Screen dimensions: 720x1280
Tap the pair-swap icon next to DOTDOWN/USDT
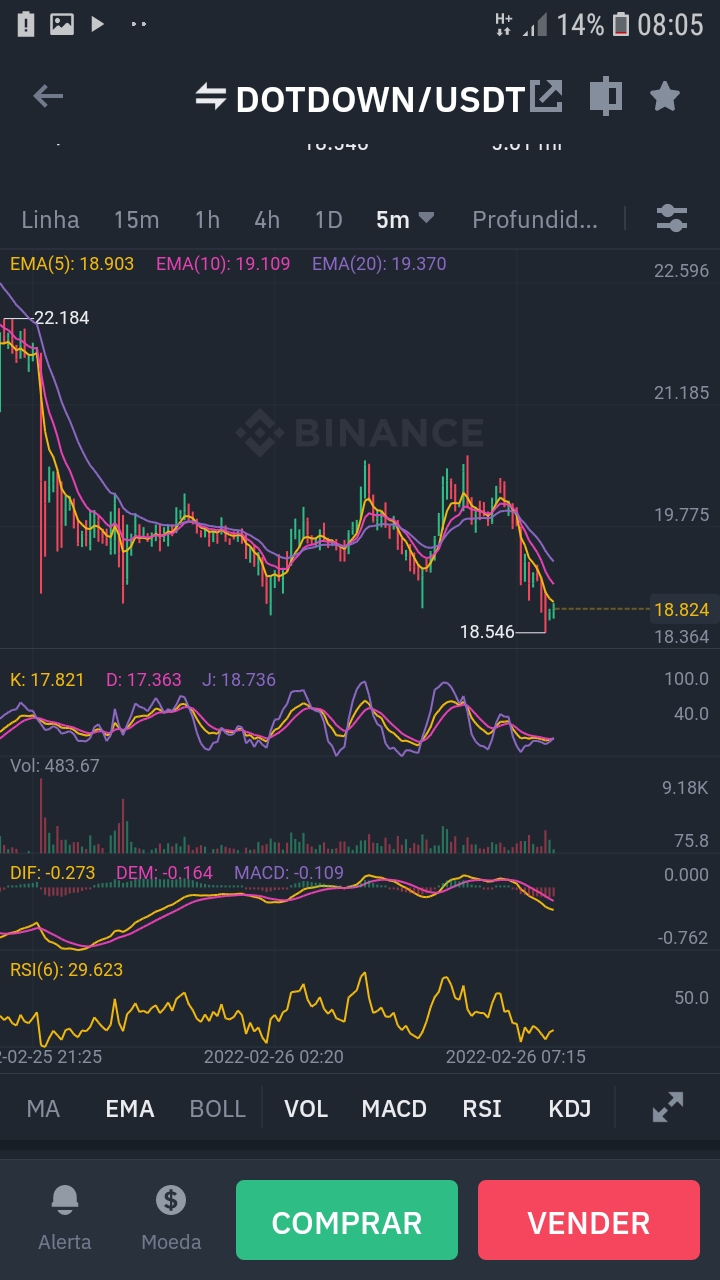[211, 97]
